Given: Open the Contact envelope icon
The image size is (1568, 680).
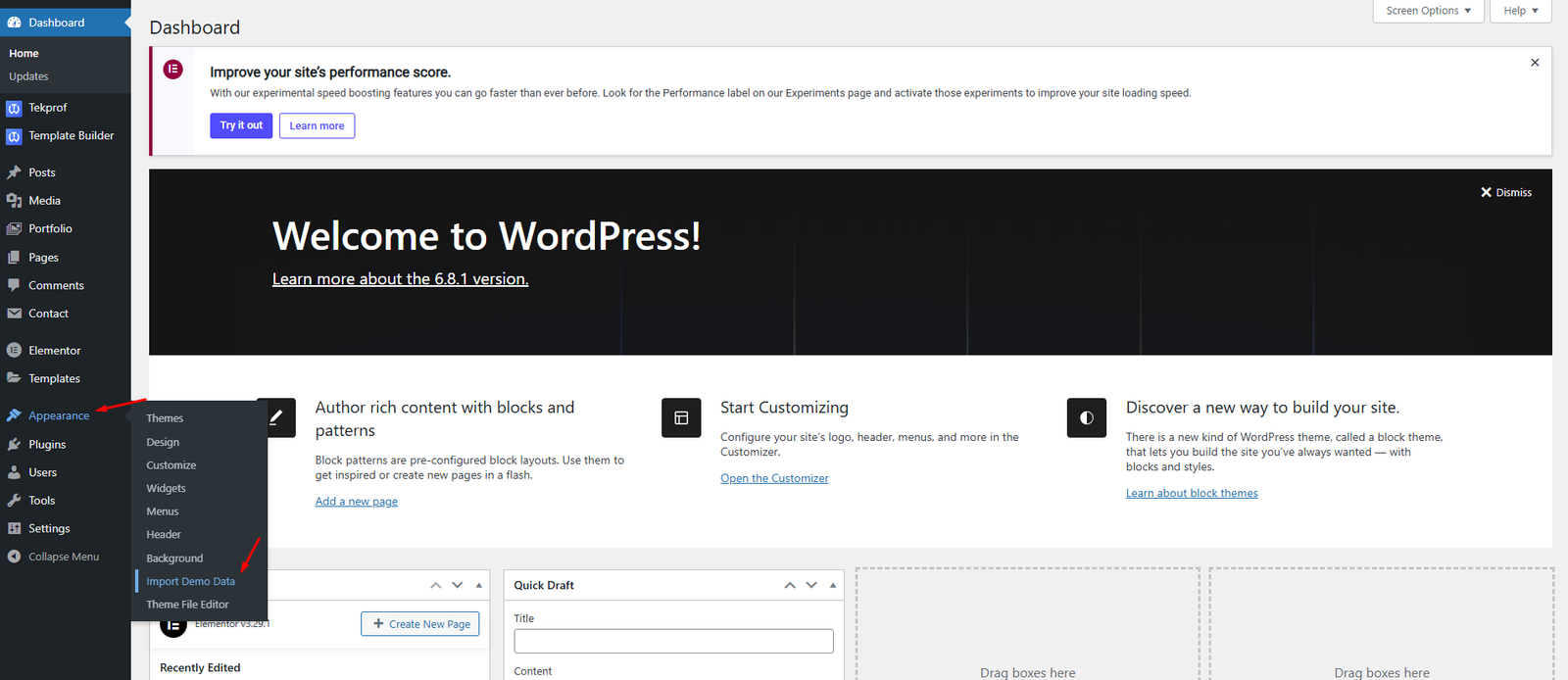Looking at the screenshot, I should [x=14, y=314].
